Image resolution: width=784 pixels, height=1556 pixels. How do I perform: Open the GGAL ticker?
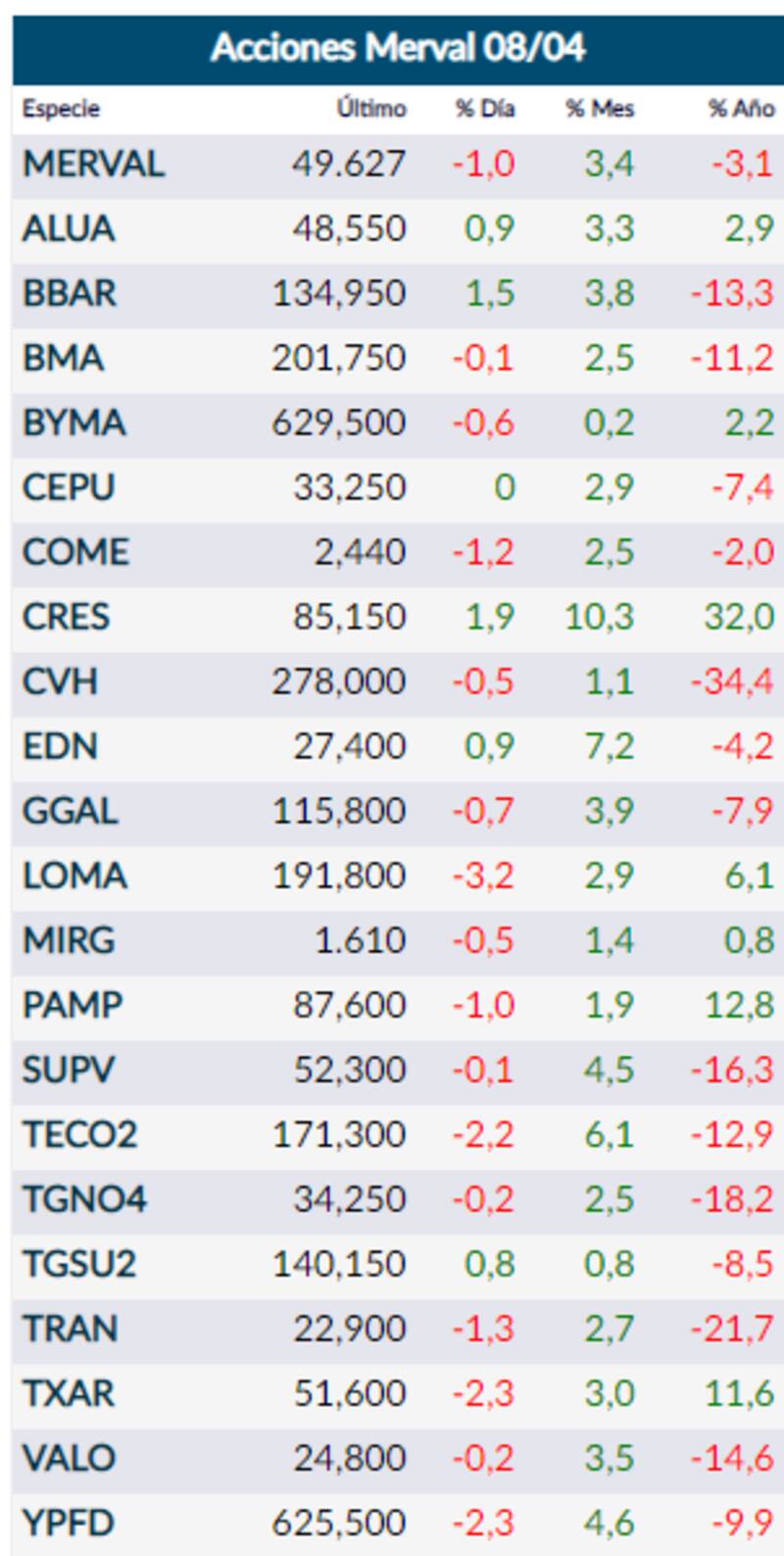pyautogui.click(x=71, y=811)
